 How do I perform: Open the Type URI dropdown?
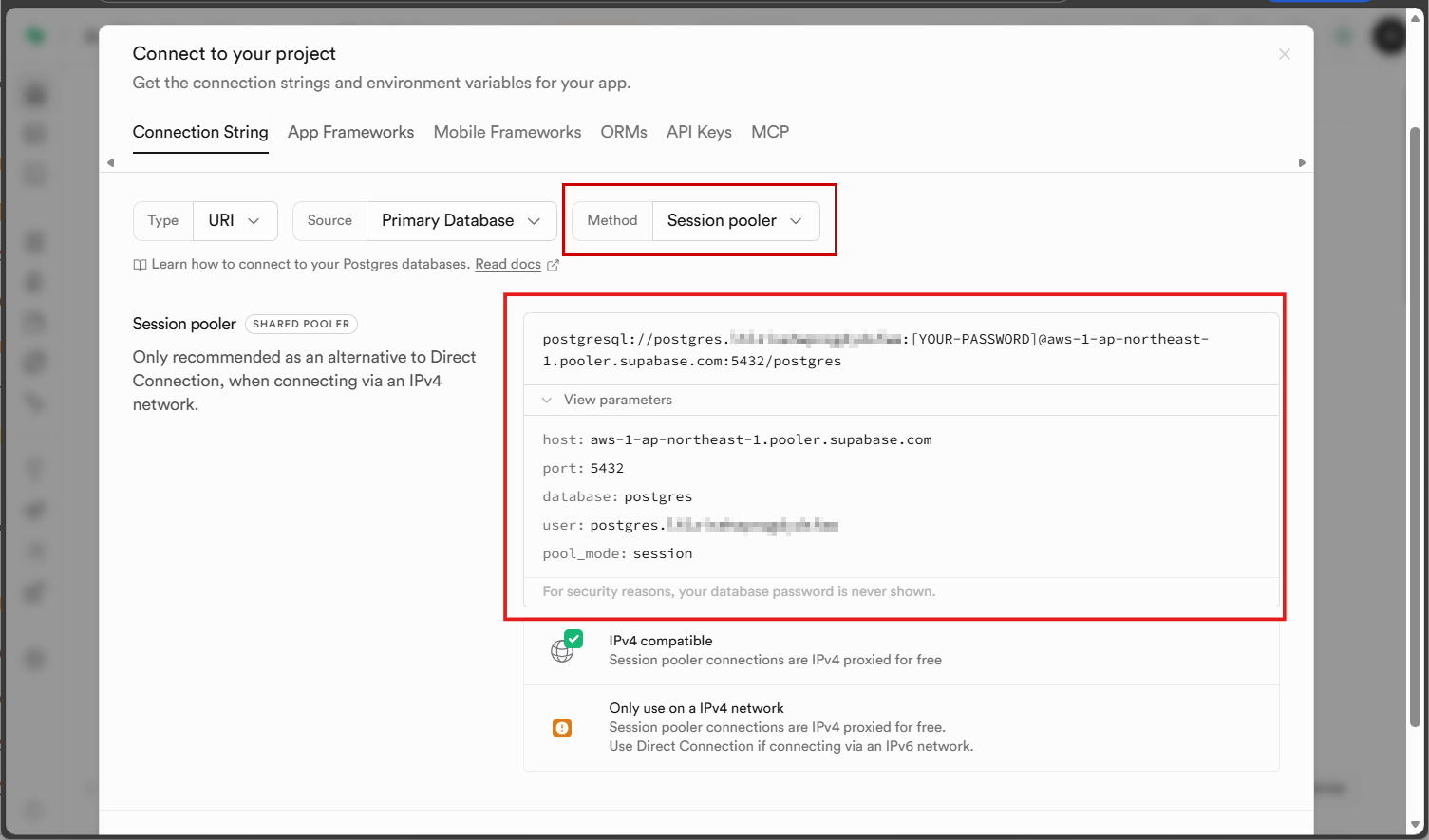[235, 220]
